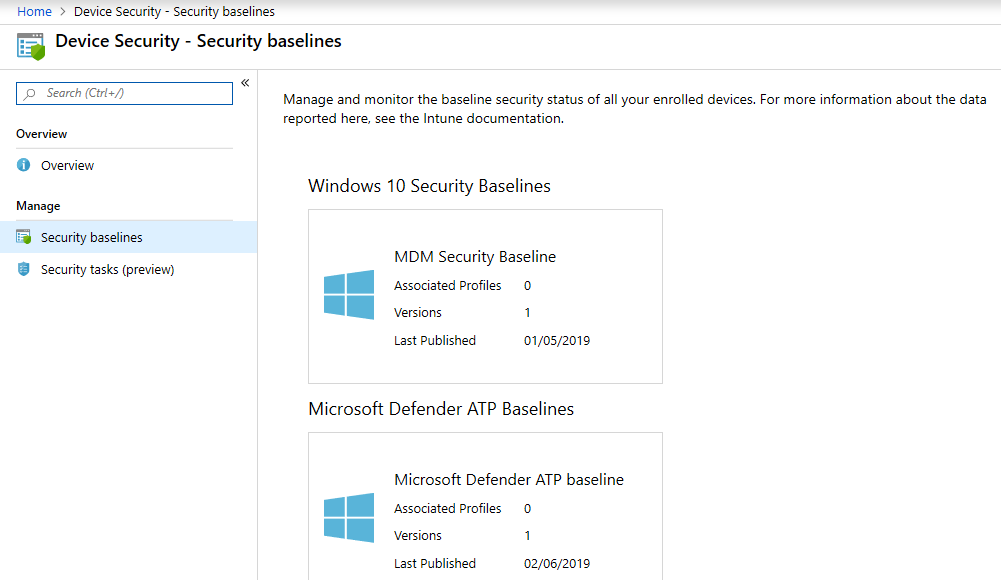Open the Overview menu item
Image resolution: width=1001 pixels, height=580 pixels.
tap(67, 165)
